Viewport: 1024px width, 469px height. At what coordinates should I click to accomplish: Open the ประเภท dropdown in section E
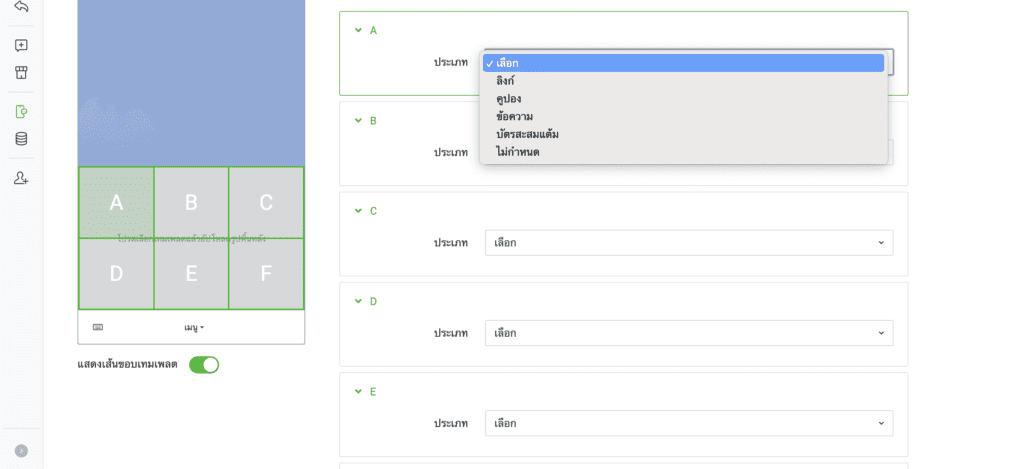(x=689, y=423)
